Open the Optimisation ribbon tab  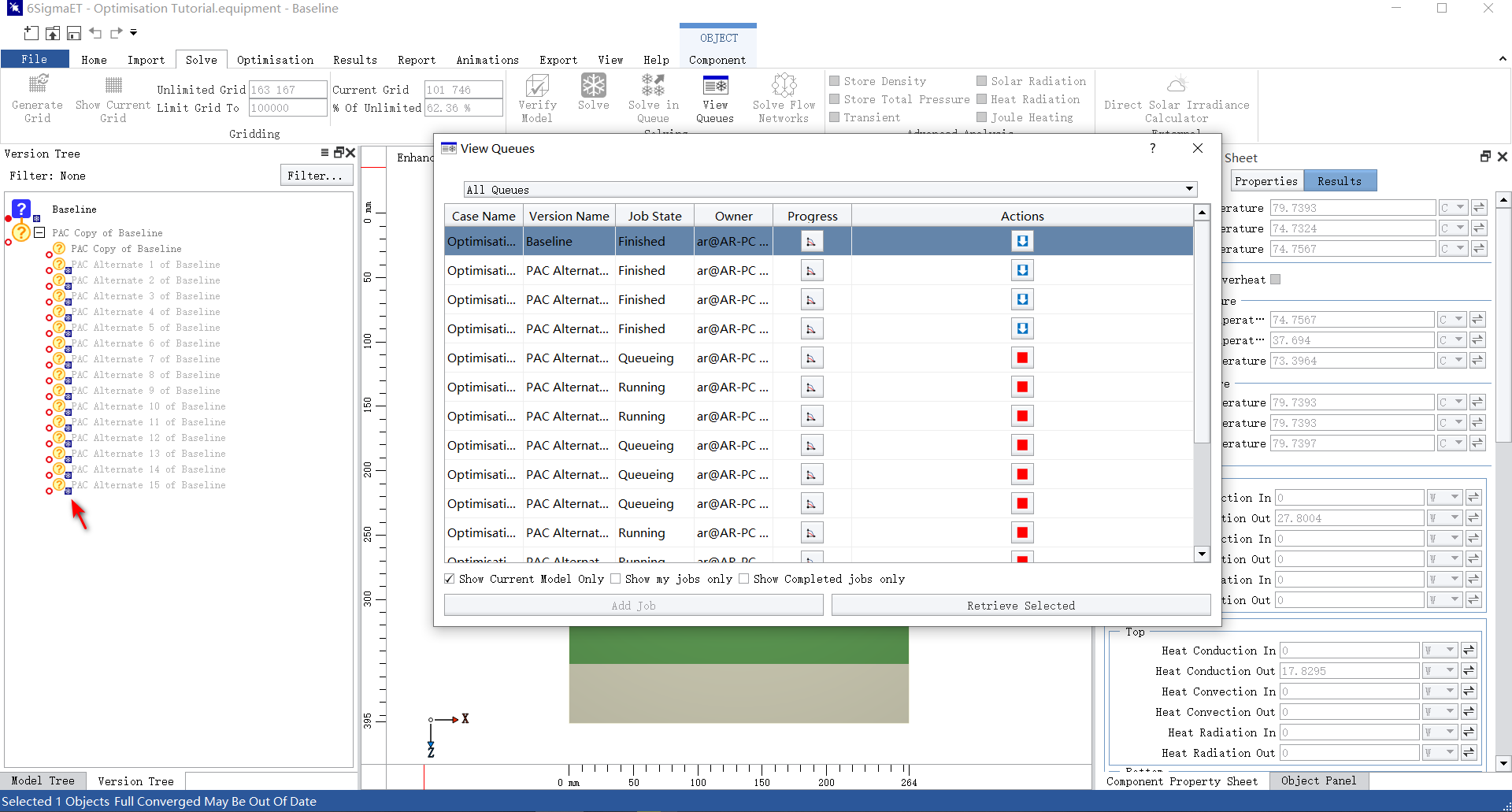tap(275, 60)
